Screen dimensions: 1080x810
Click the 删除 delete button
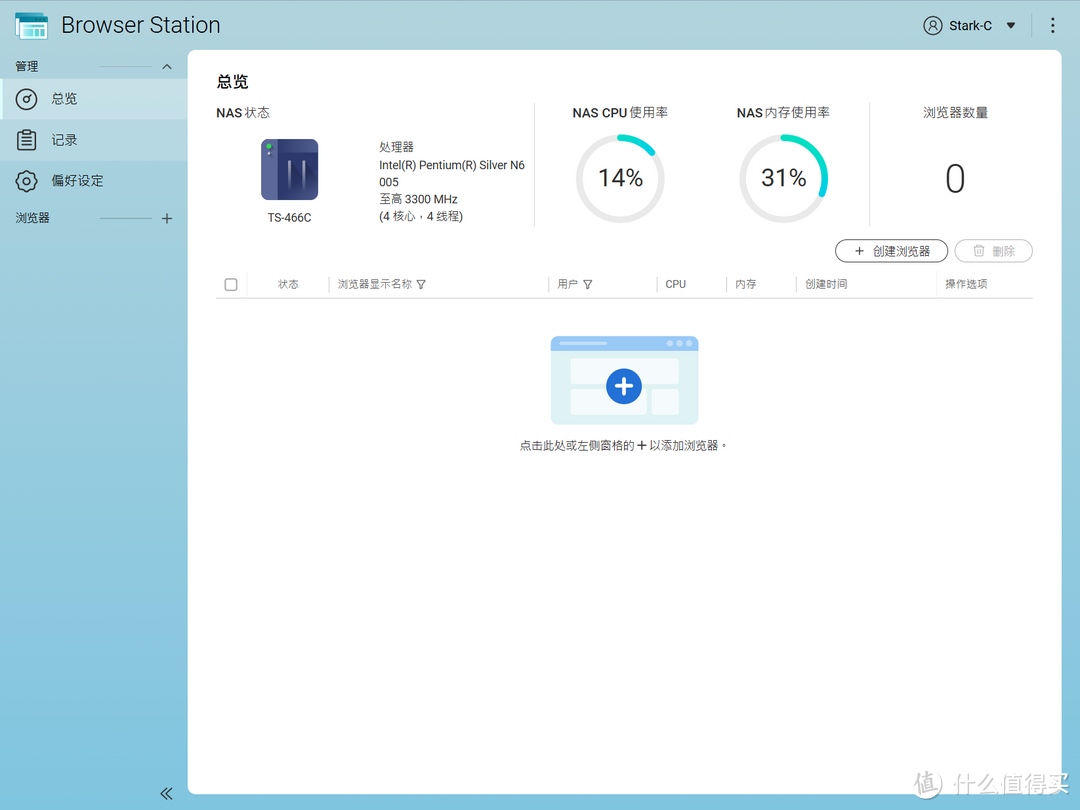click(993, 251)
